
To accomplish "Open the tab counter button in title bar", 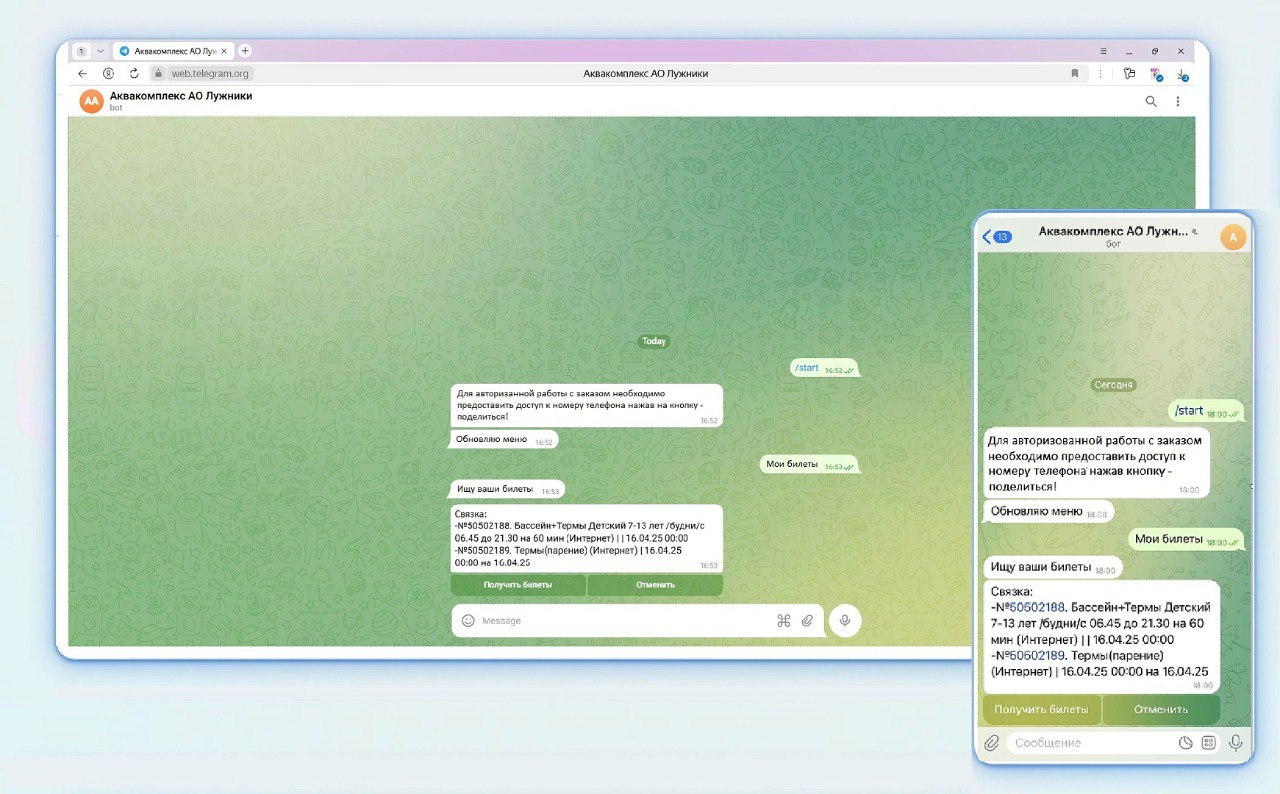I will click(81, 50).
